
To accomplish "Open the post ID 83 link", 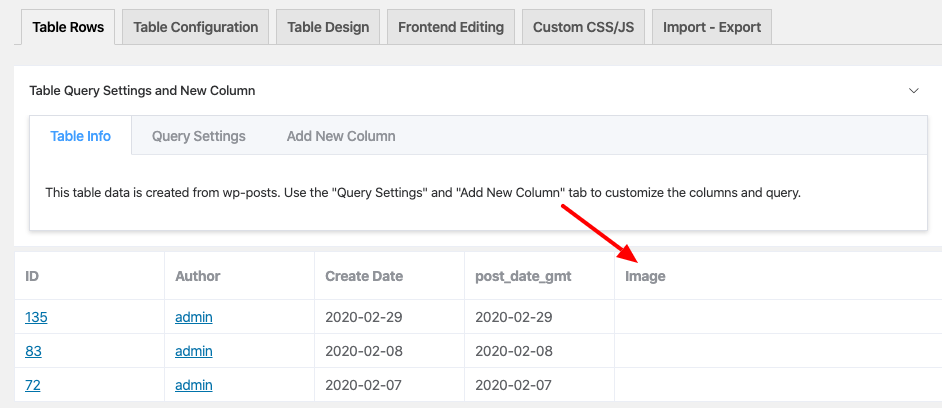I will pyautogui.click(x=33, y=351).
